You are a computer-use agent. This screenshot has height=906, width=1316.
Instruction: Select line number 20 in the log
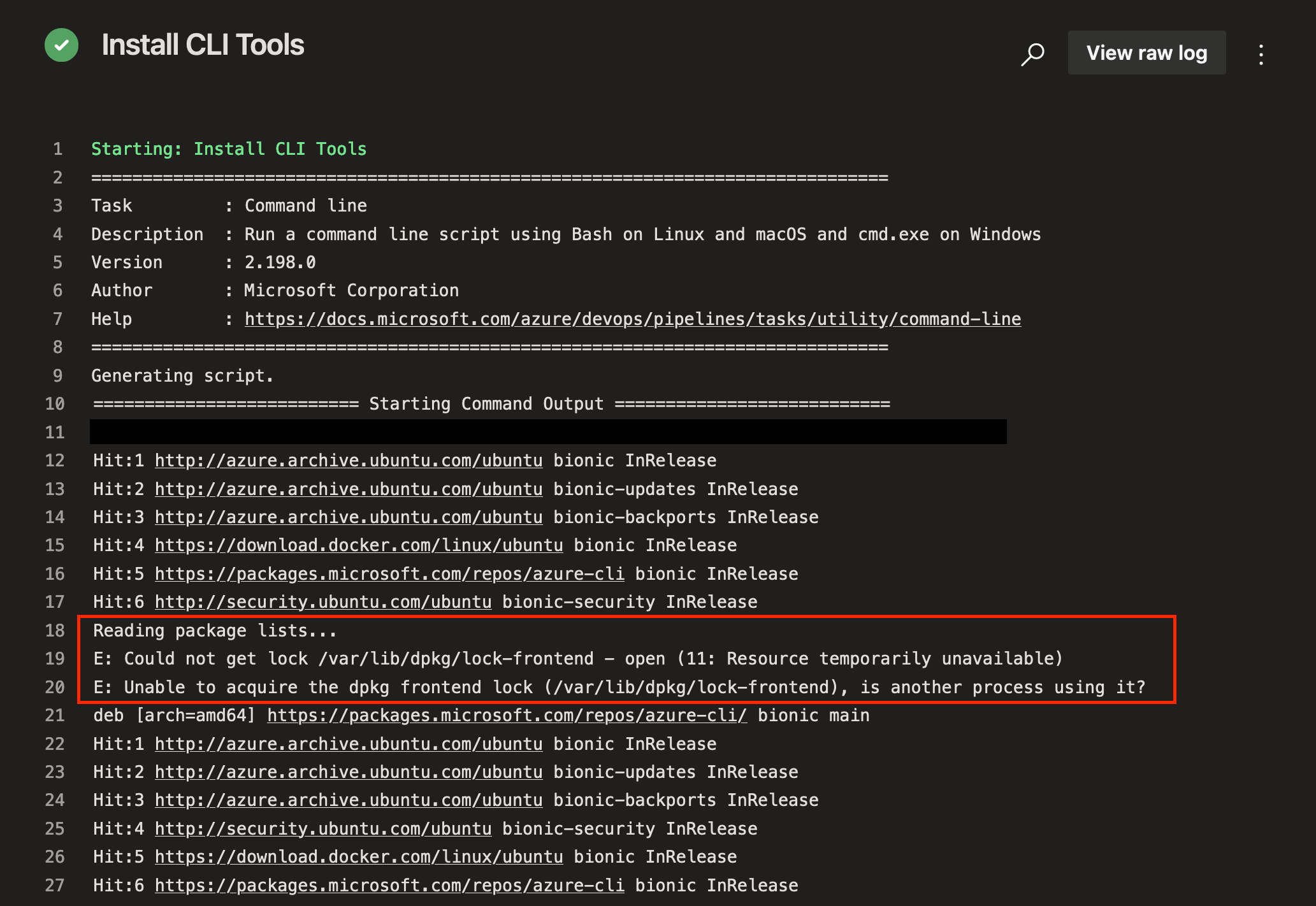55,687
